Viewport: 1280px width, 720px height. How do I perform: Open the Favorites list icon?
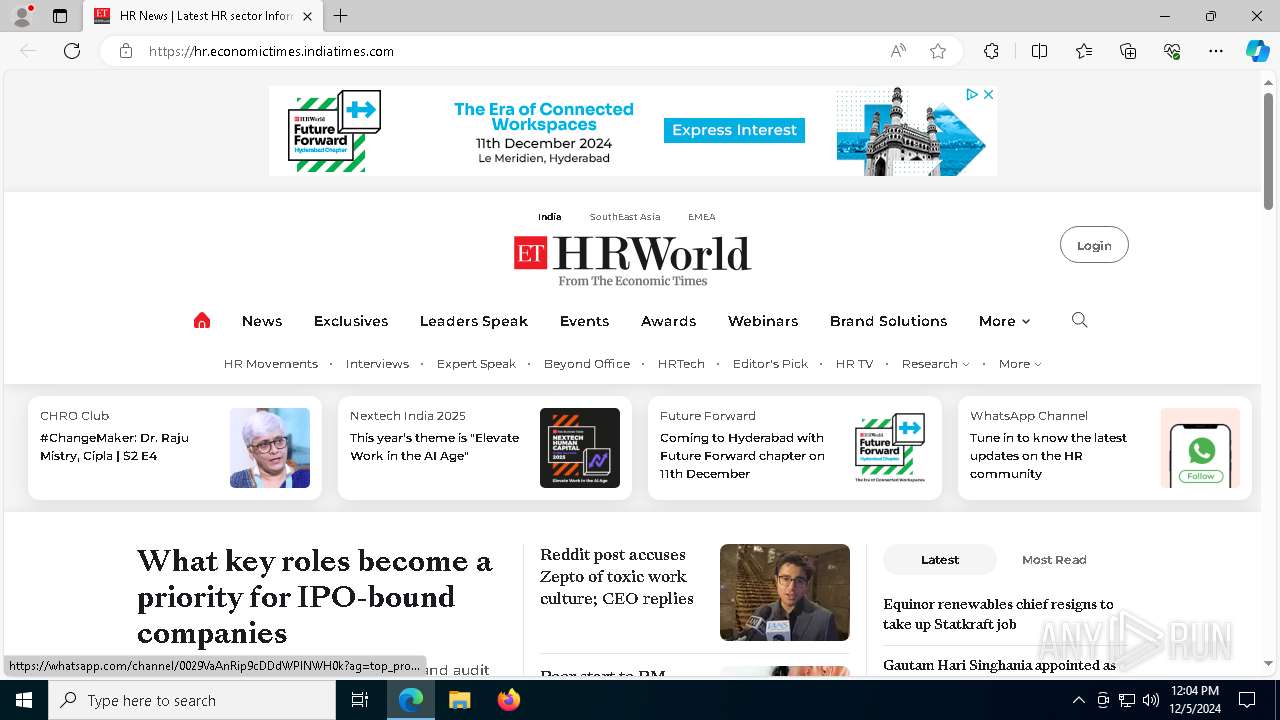pyautogui.click(x=1084, y=51)
